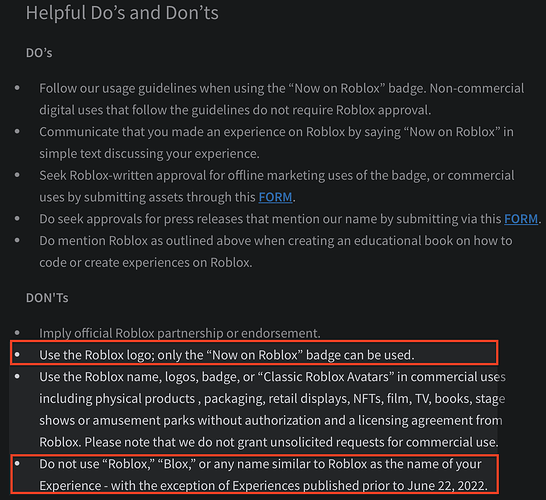Click the bullet before 'Seek Roblox-written approval'
Viewport: 546px width, 500px height.
pos(17,175)
